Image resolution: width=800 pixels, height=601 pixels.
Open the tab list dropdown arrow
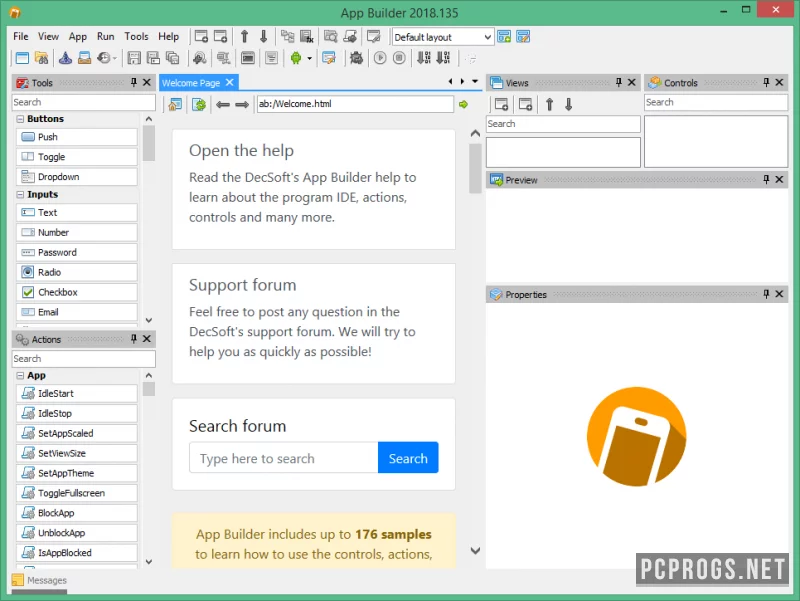pyautogui.click(x=475, y=82)
